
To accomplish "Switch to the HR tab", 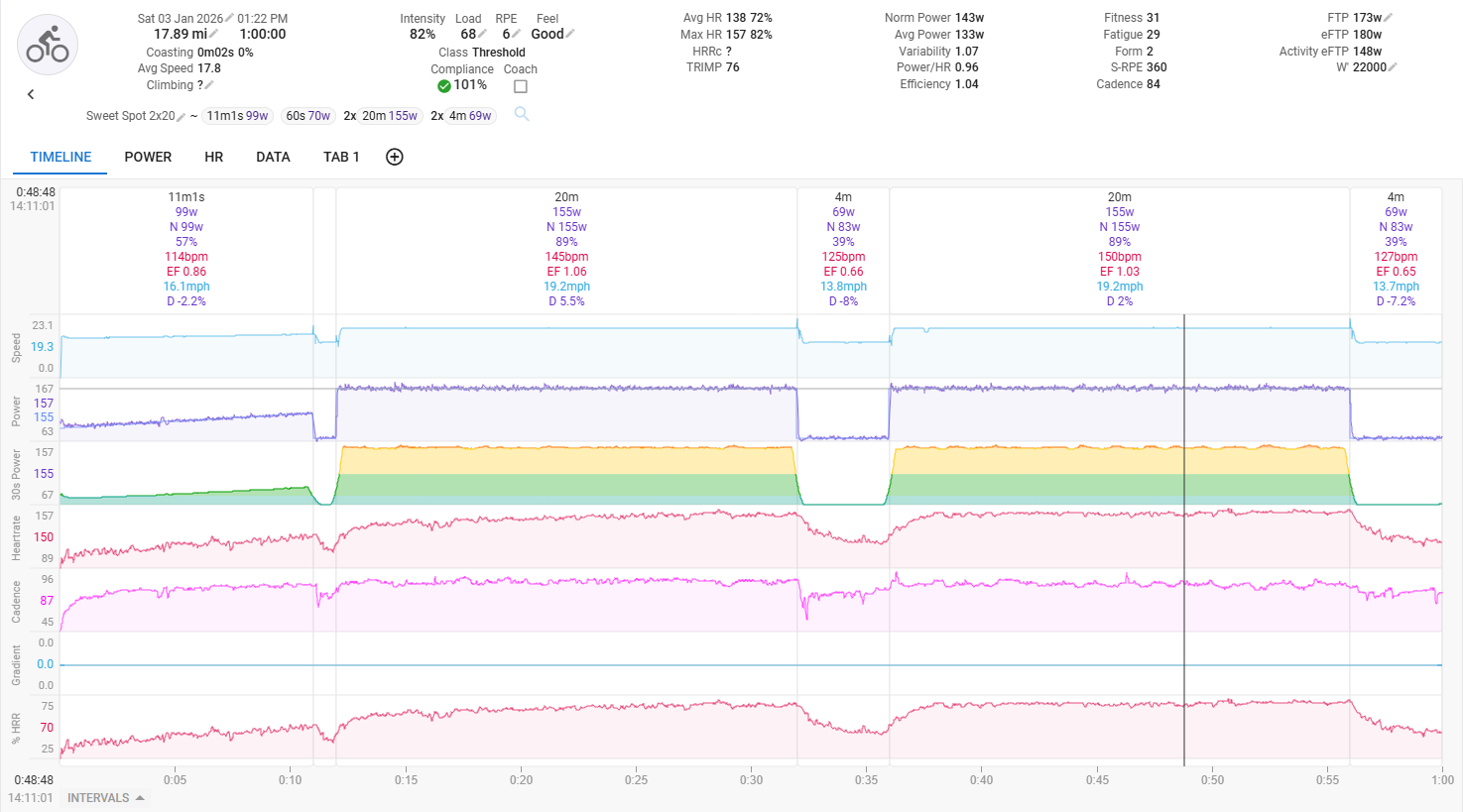I will (x=213, y=157).
